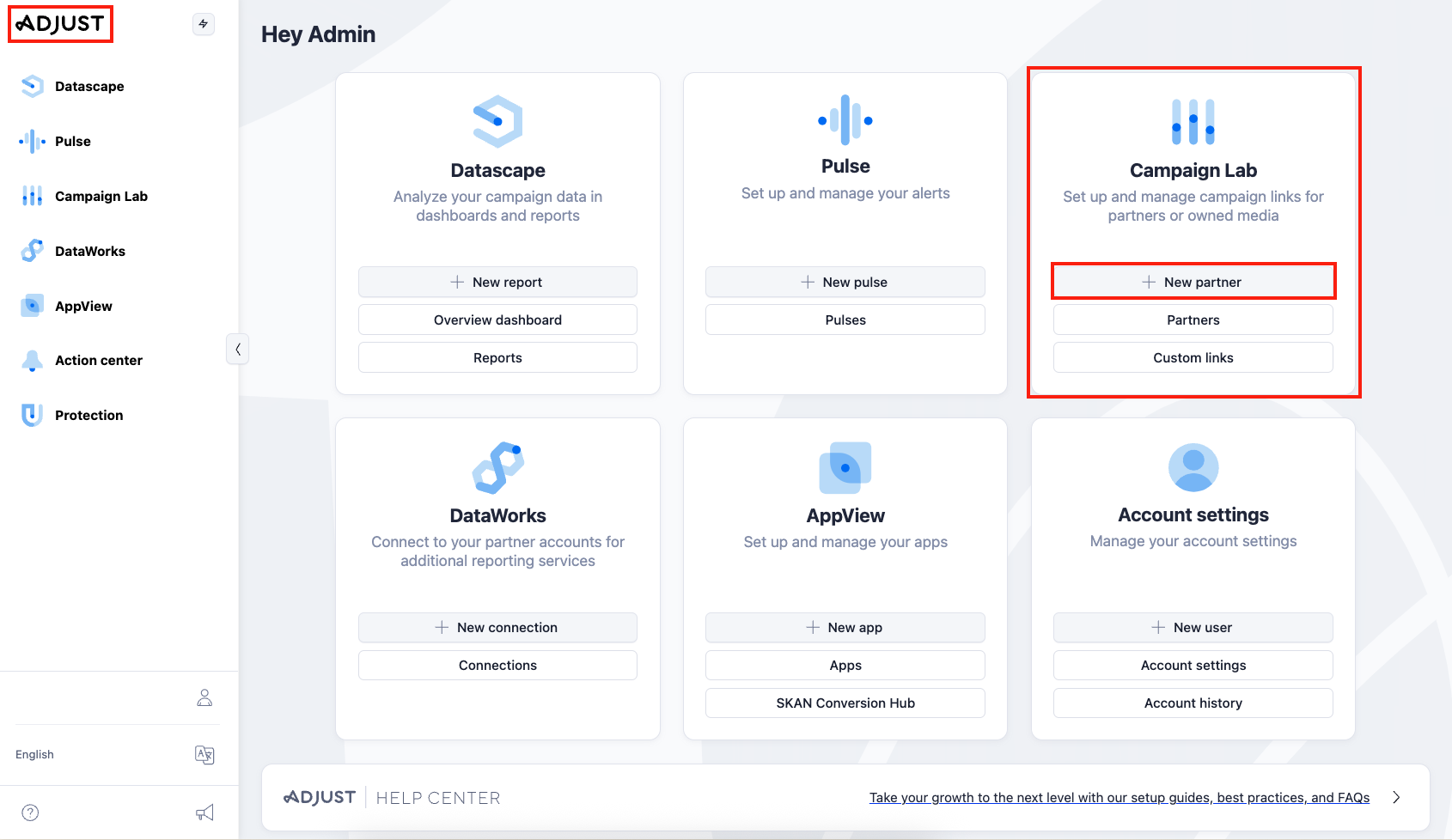Click the New connection button

[x=497, y=627]
